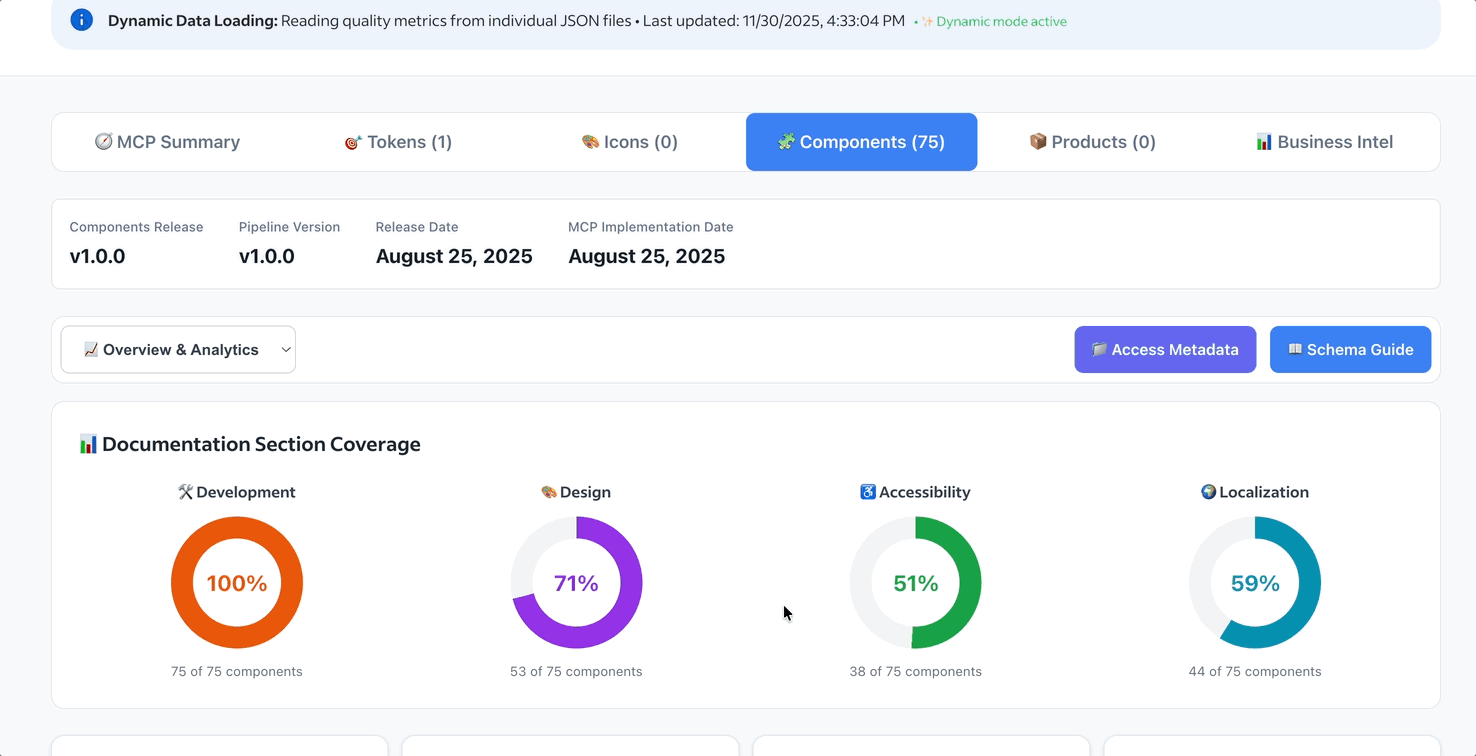Click the bar-chart icon on Business Intel tab
Screen dimensions: 1476x756
(x=1265, y=141)
